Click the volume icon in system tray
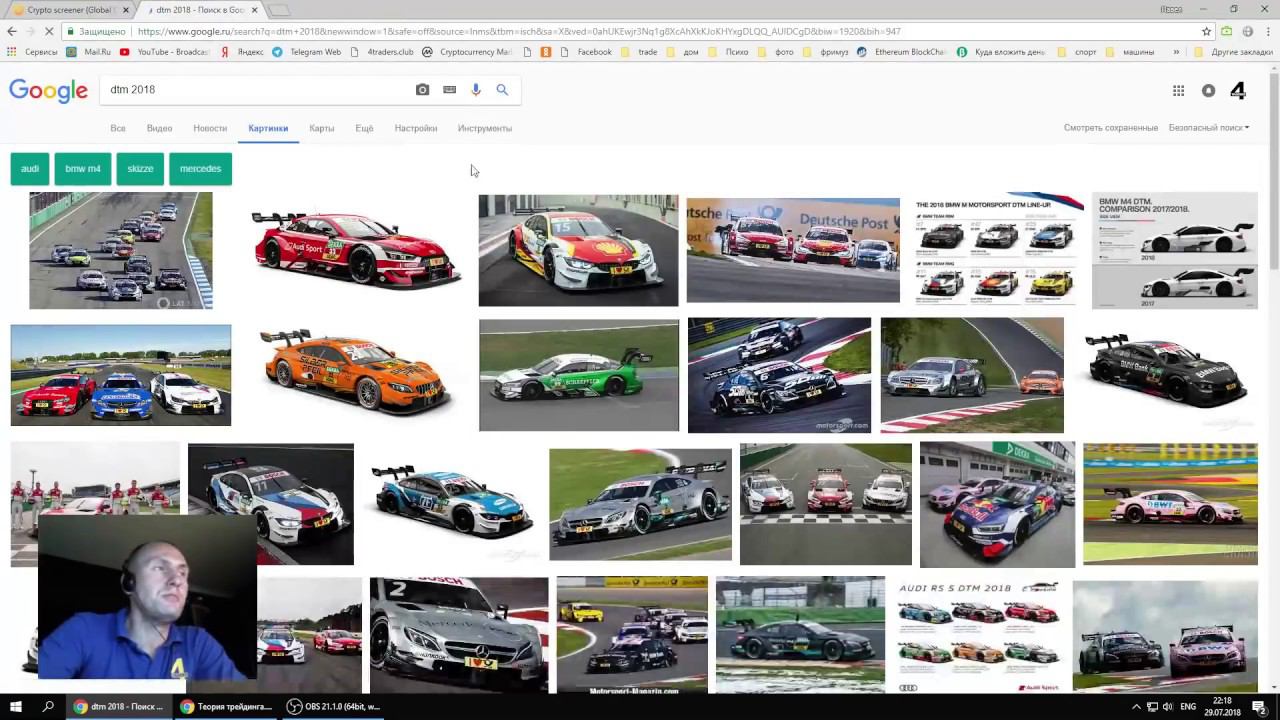This screenshot has height=720, width=1280. 1167,707
